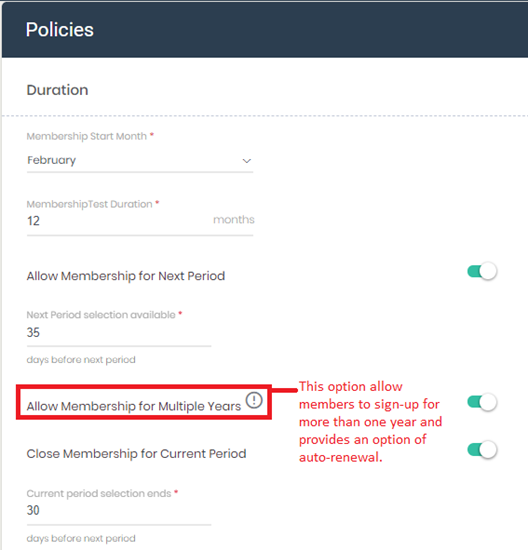Click the info icon beside Multiple Years
Image resolution: width=528 pixels, height=550 pixels.
(254, 400)
